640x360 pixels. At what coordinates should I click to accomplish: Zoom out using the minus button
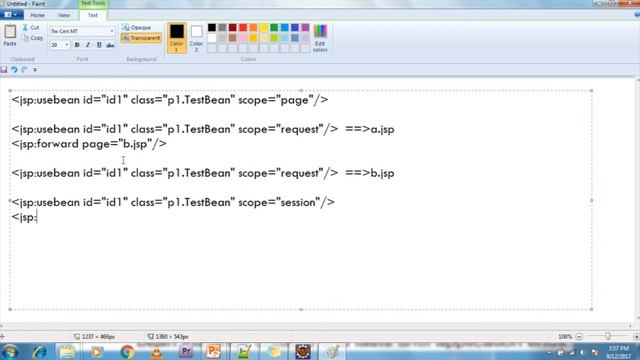pos(579,337)
